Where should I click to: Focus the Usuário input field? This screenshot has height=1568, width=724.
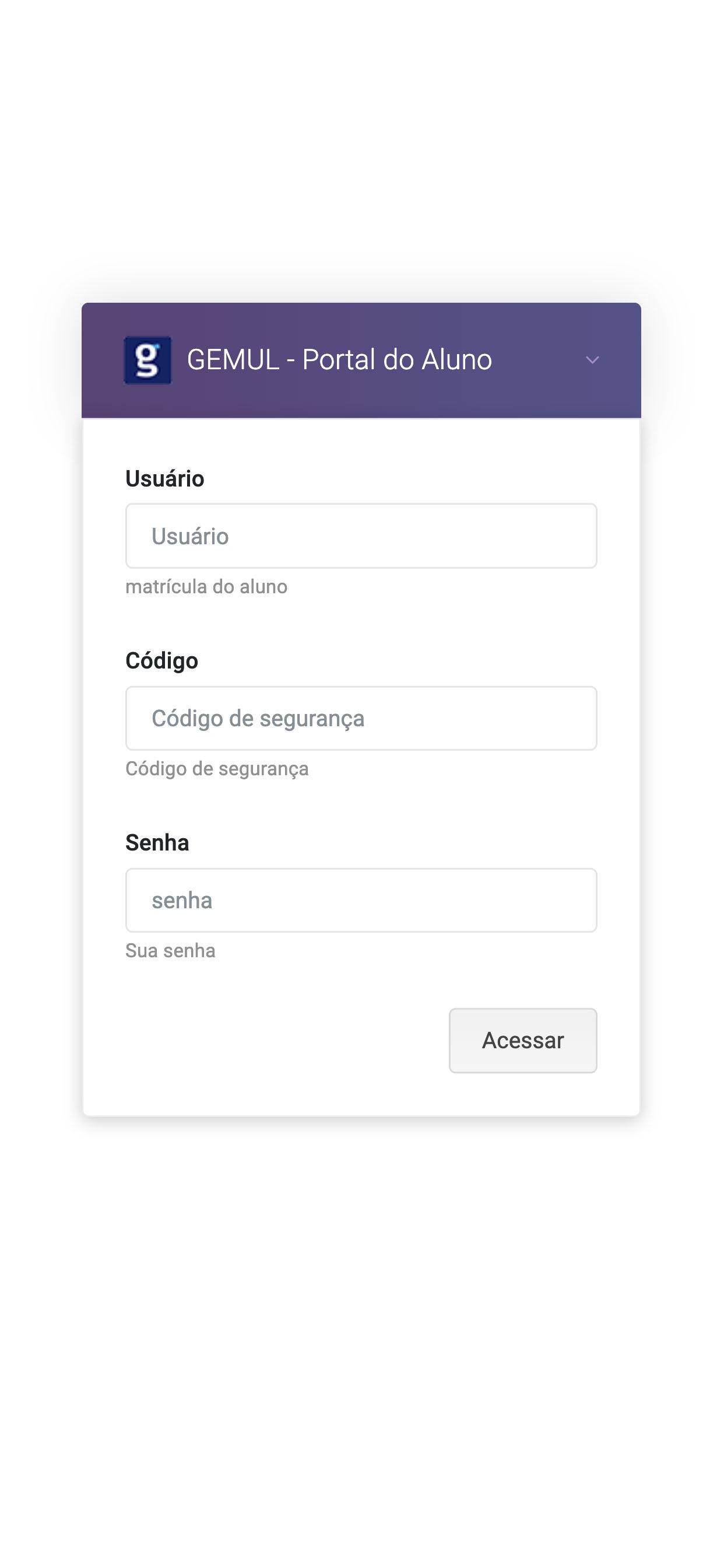pyautogui.click(x=361, y=535)
